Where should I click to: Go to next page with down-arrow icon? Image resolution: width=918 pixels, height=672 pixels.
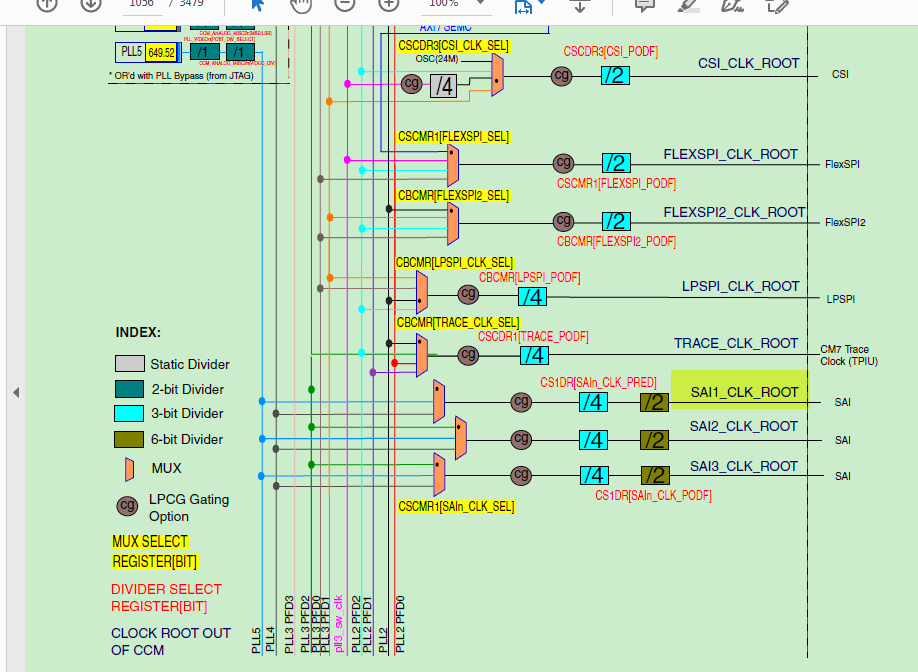tap(91, 4)
